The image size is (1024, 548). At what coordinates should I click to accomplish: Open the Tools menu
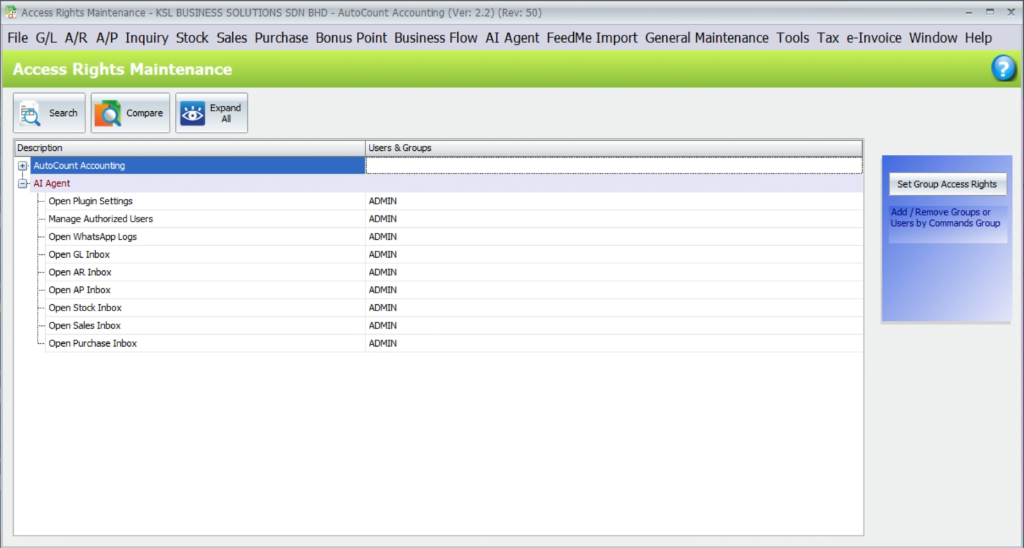click(793, 38)
